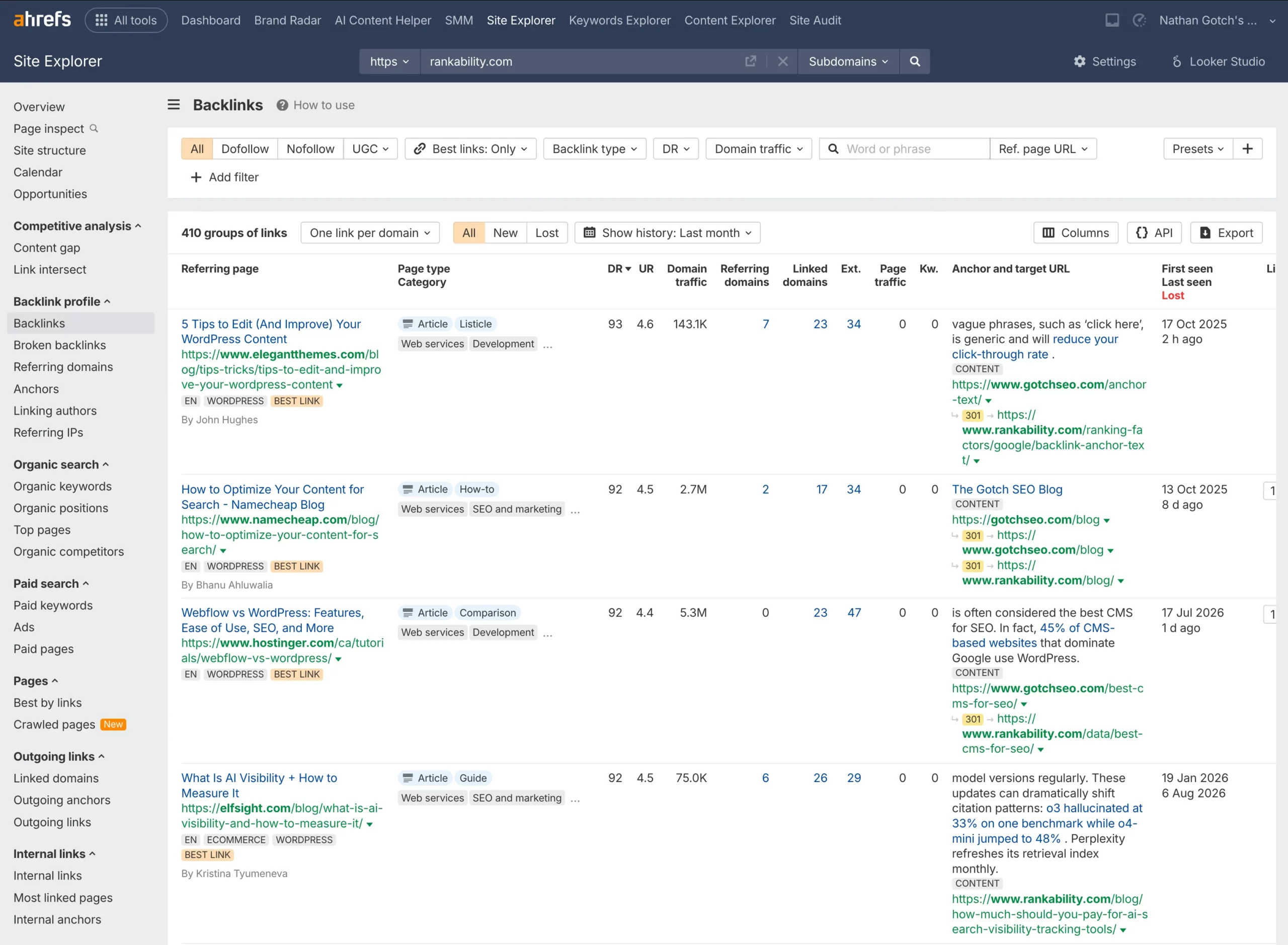Open the Webflow vs WordPress referring page
The image size is (1288, 945).
pos(272,620)
